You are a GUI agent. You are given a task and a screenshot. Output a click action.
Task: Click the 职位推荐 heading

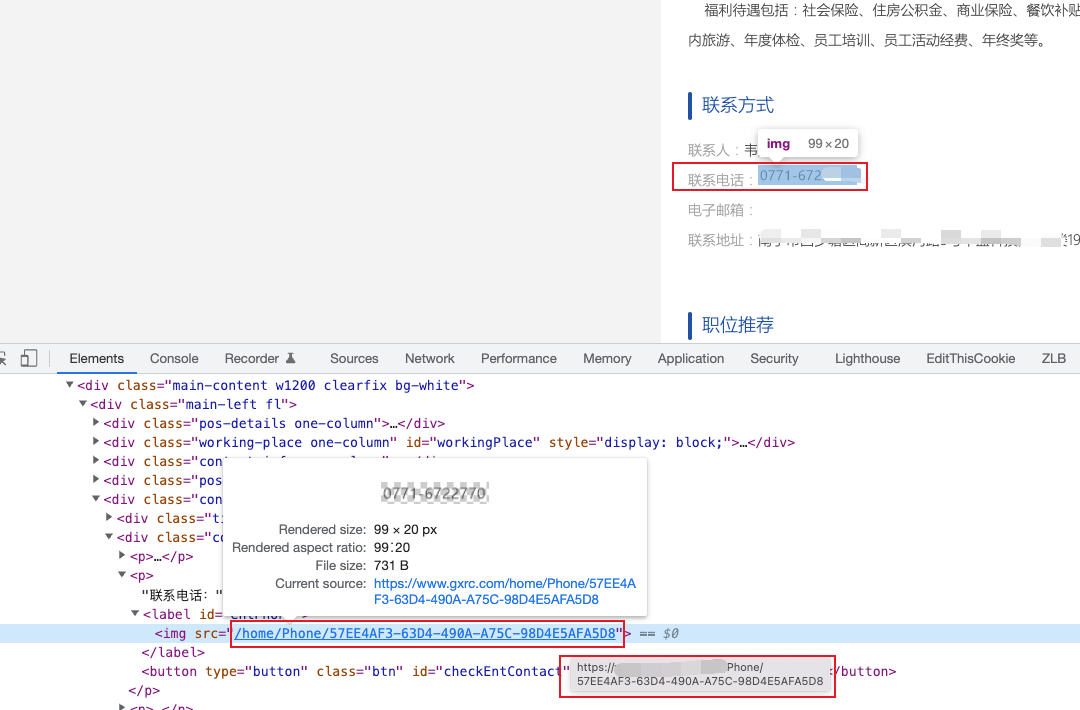(x=738, y=325)
